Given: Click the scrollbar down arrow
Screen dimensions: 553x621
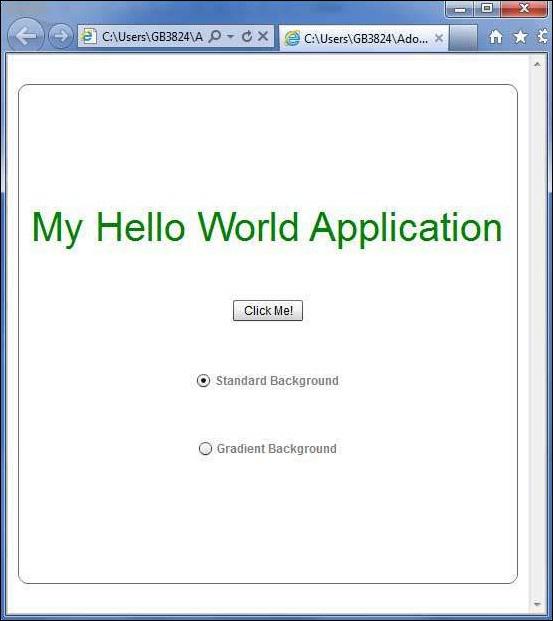Looking at the screenshot, I should [x=537, y=604].
